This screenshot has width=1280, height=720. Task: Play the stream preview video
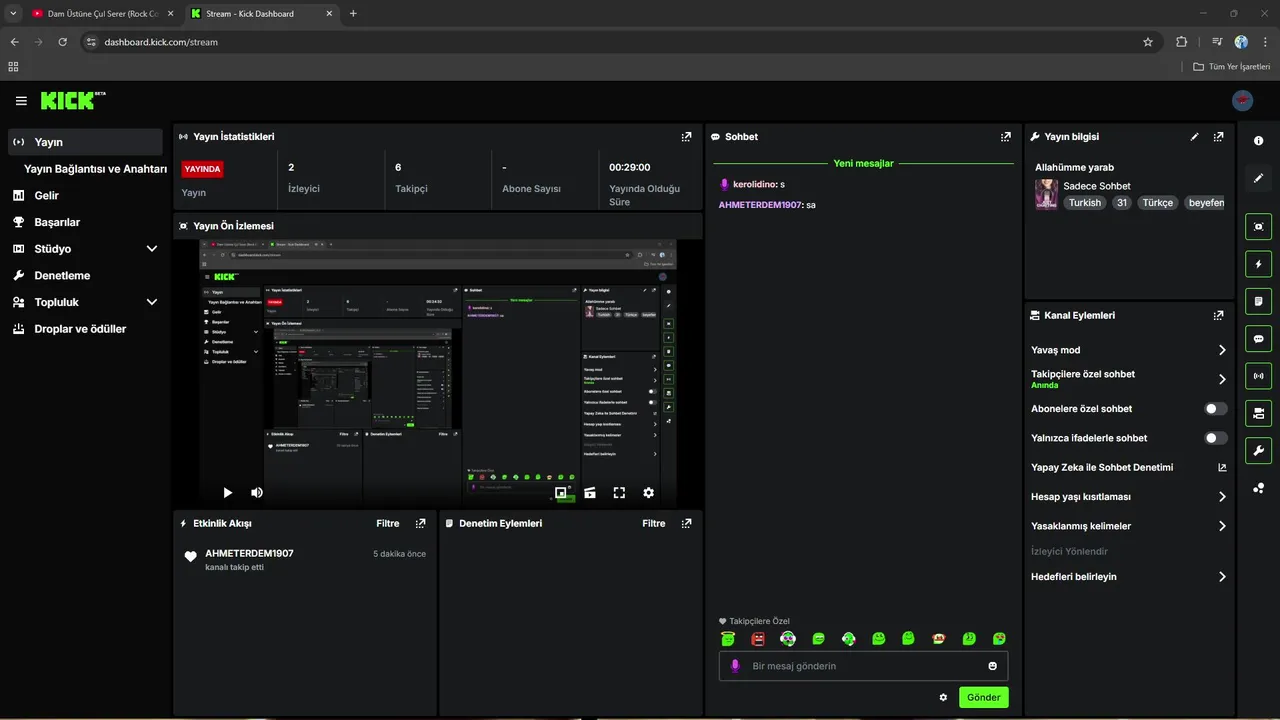pyautogui.click(x=228, y=492)
